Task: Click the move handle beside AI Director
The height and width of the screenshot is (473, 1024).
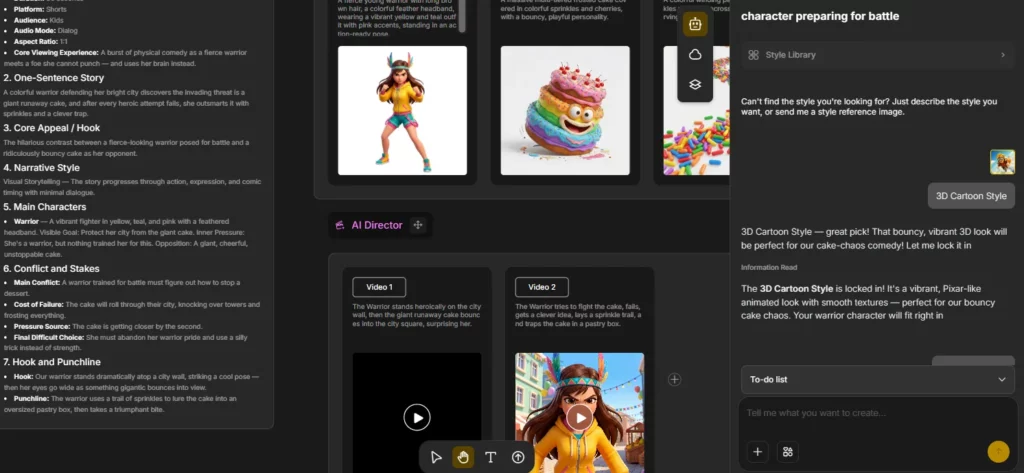Action: [418, 225]
